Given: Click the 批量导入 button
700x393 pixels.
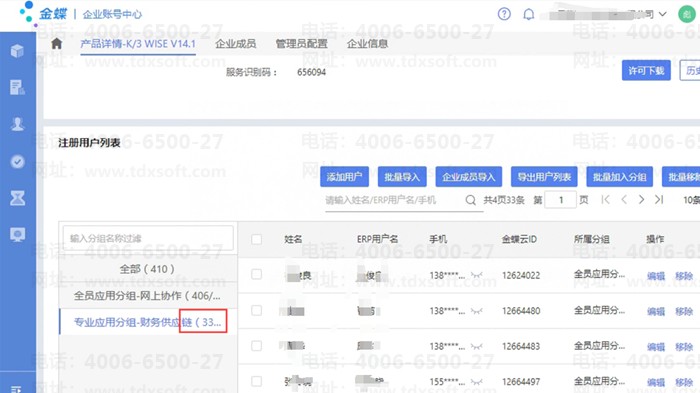Looking at the screenshot, I should pyautogui.click(x=402, y=177).
